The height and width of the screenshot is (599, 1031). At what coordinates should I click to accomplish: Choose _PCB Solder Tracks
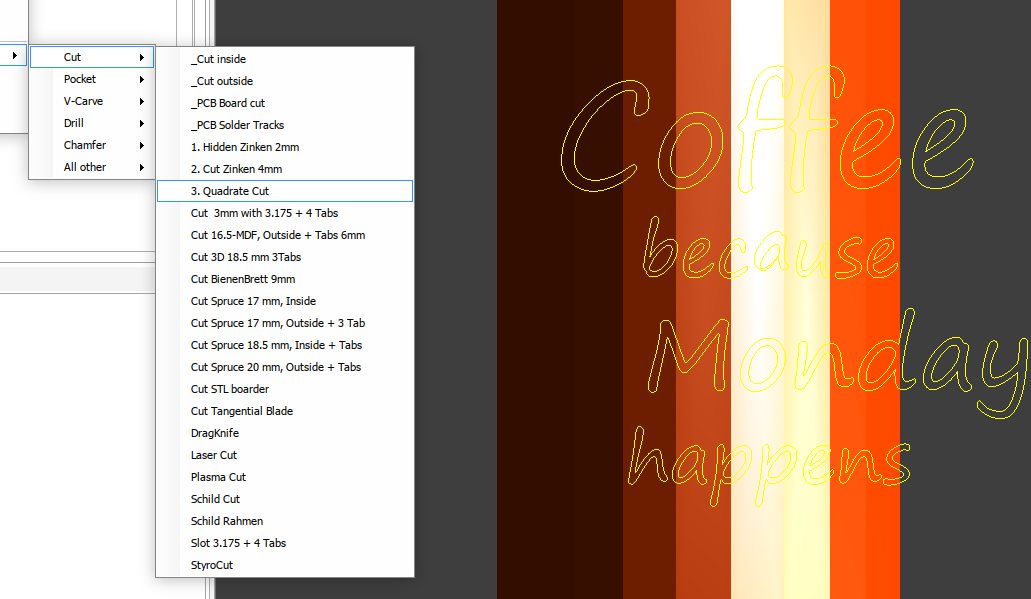point(285,125)
